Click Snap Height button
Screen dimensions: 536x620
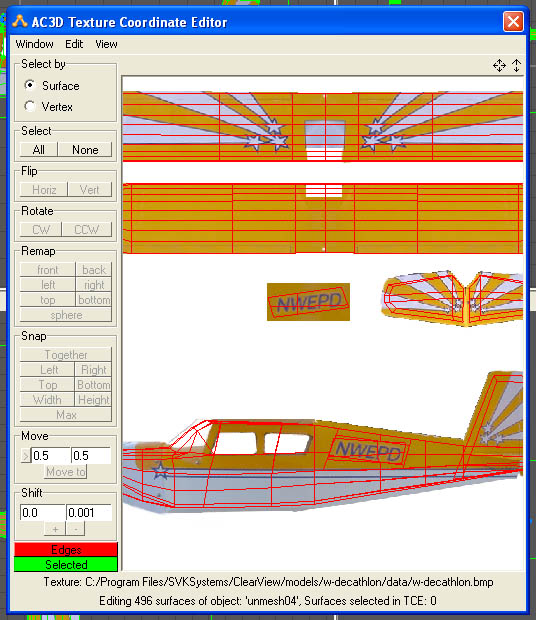(x=93, y=400)
